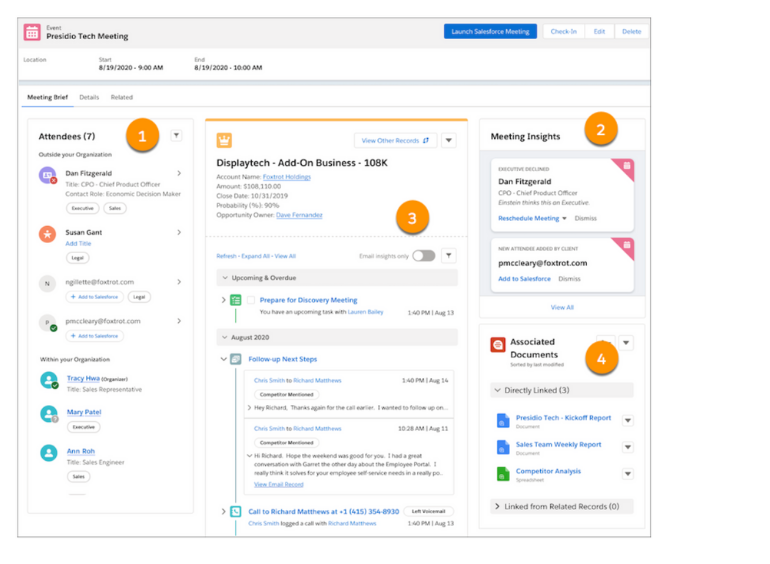Click Launch Salesforce Meeting button
Screen dimensions: 770x564
(490, 31)
